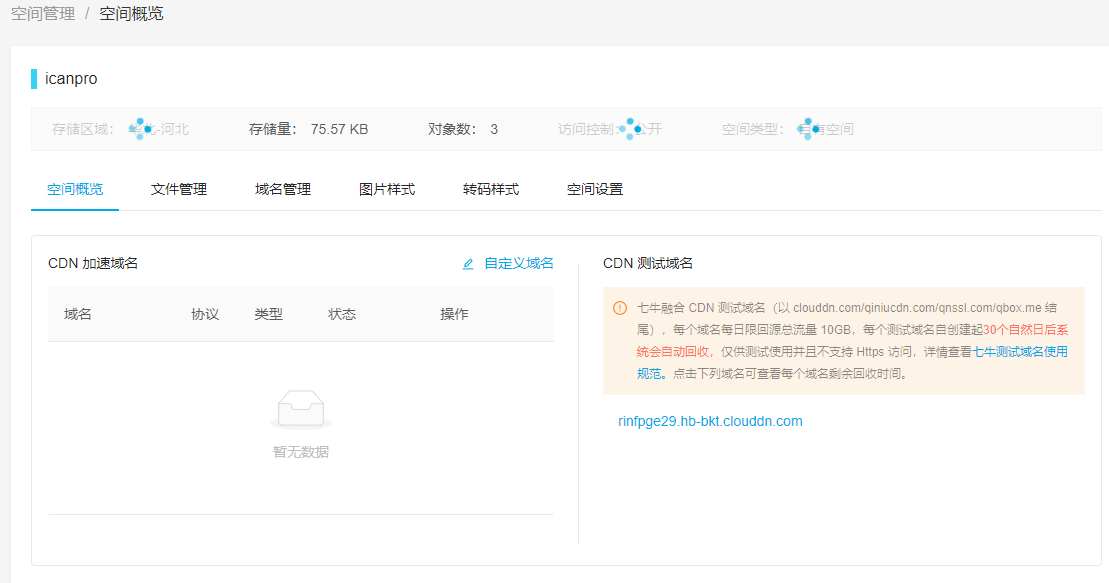Screen dimensions: 1109x583
Task: Switch to the 文件管理 tab
Action: coord(179,189)
